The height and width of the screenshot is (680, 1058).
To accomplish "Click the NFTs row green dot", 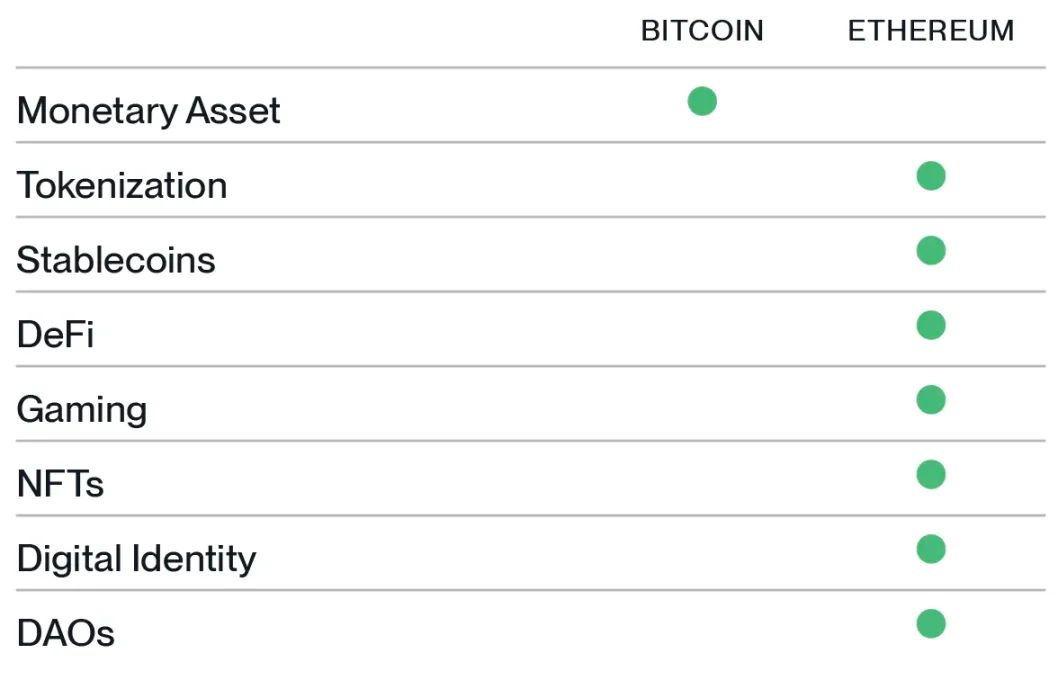I will tap(930, 474).
